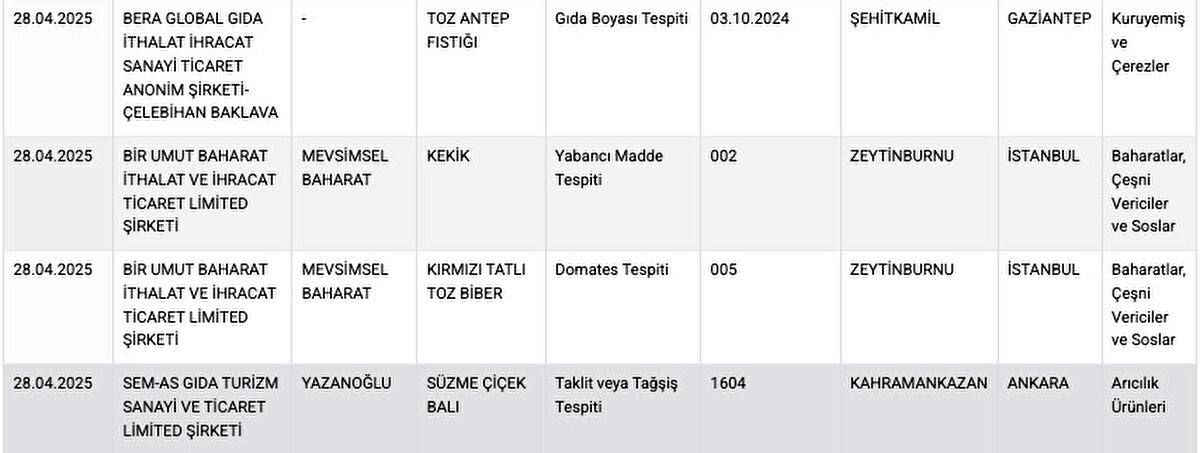Select the Domates Tespiti cell
The height and width of the screenshot is (453, 1200).
click(612, 270)
